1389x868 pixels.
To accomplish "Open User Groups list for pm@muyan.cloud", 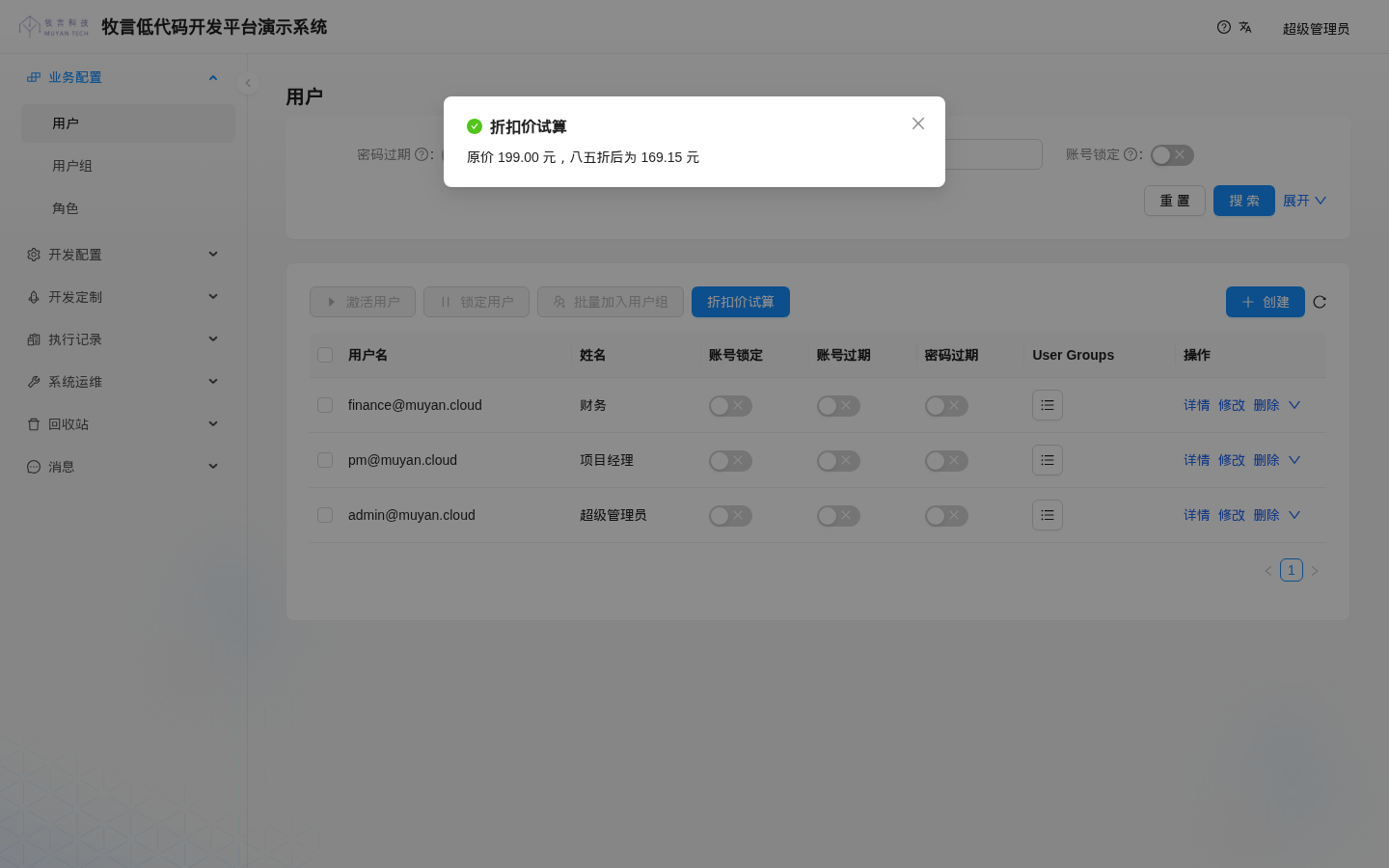I will point(1048,460).
